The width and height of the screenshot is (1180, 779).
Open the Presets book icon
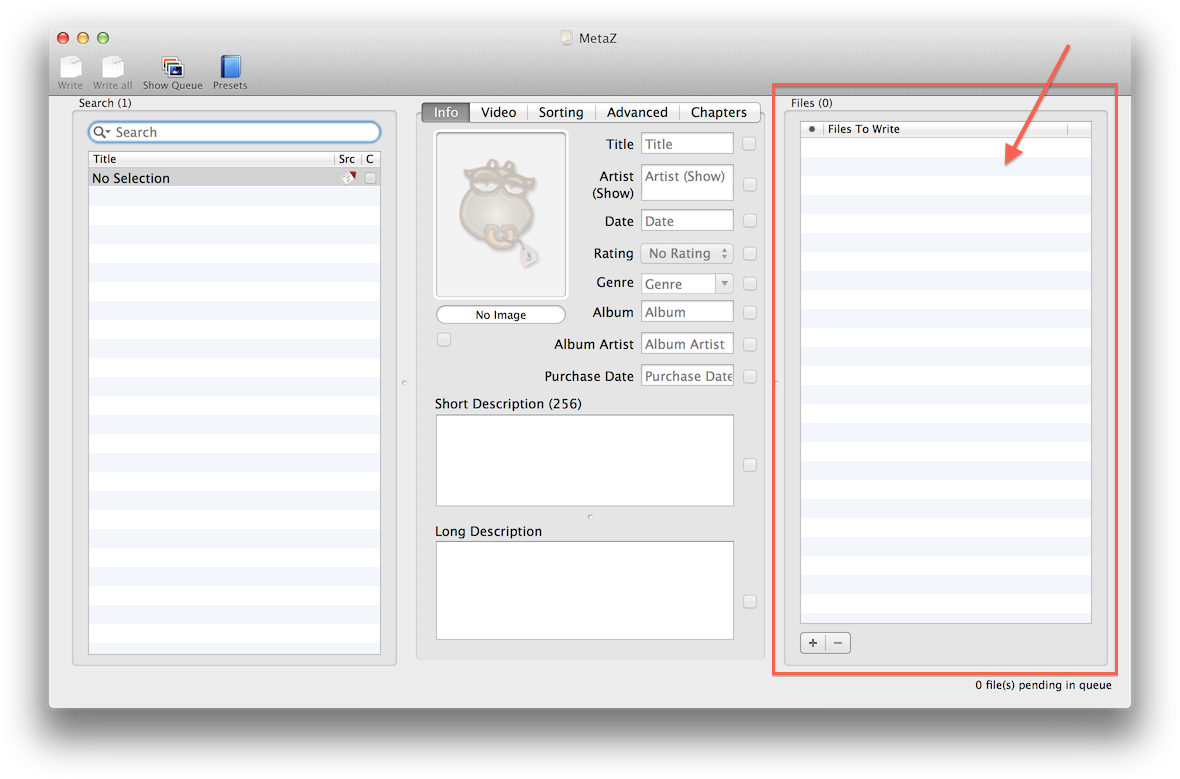pos(230,68)
